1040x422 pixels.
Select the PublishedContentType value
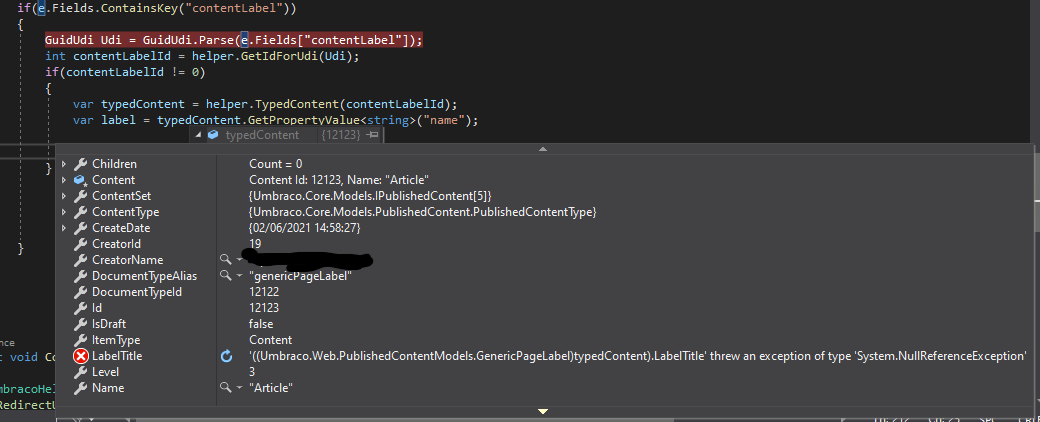(422, 212)
